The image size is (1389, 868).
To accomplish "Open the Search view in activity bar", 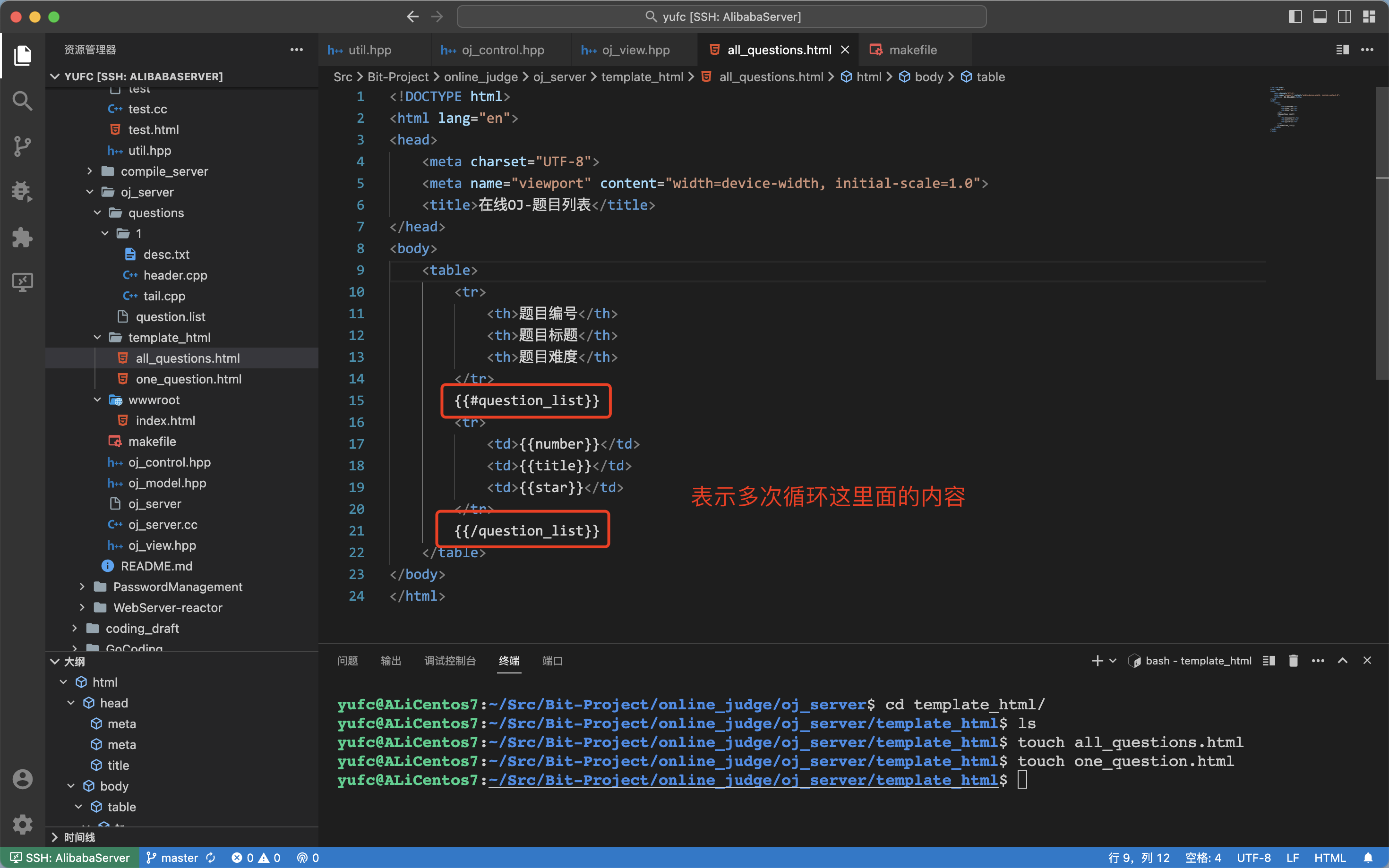I will click(x=22, y=101).
